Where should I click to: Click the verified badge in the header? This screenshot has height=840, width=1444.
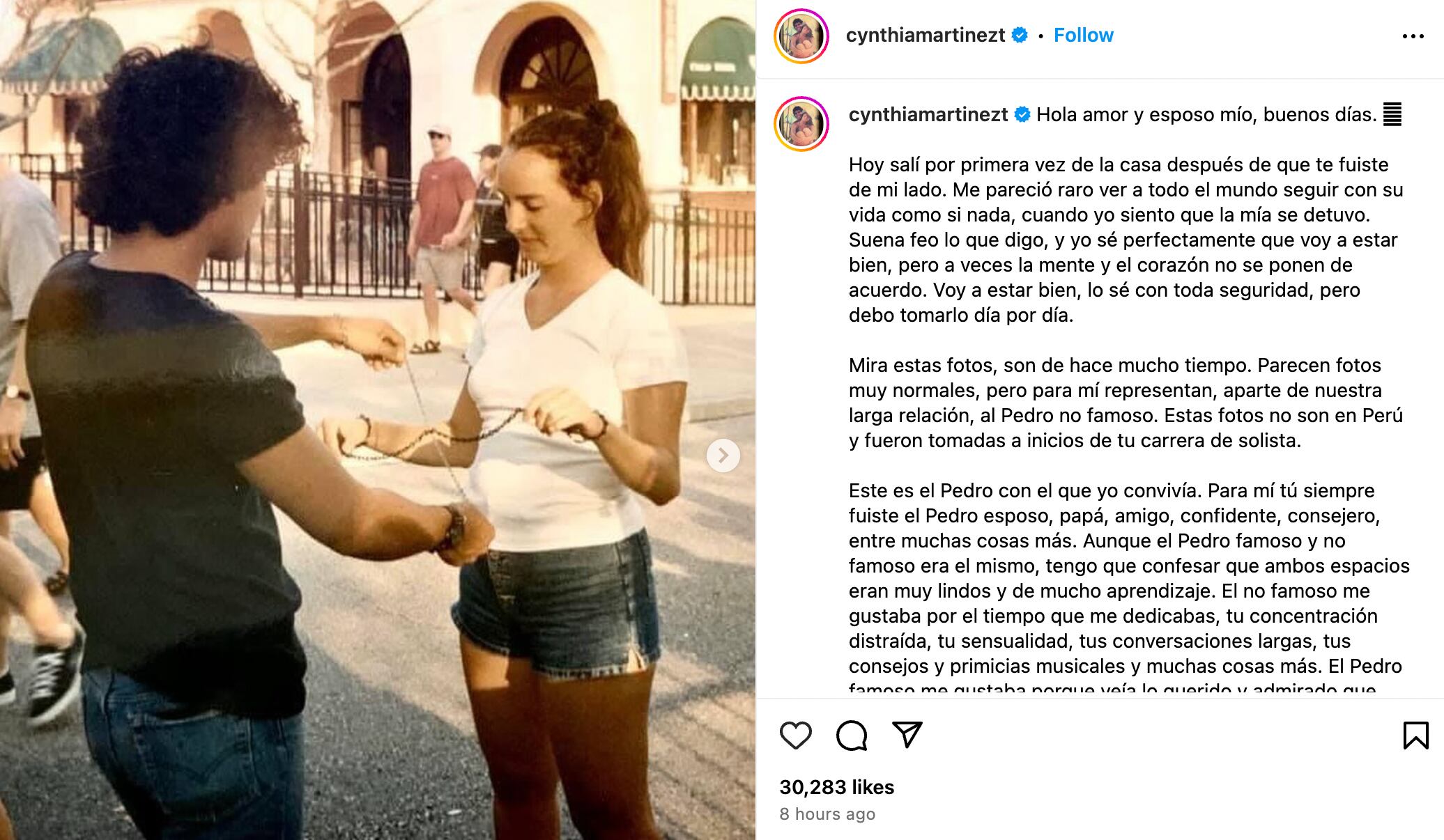pos(1020,35)
